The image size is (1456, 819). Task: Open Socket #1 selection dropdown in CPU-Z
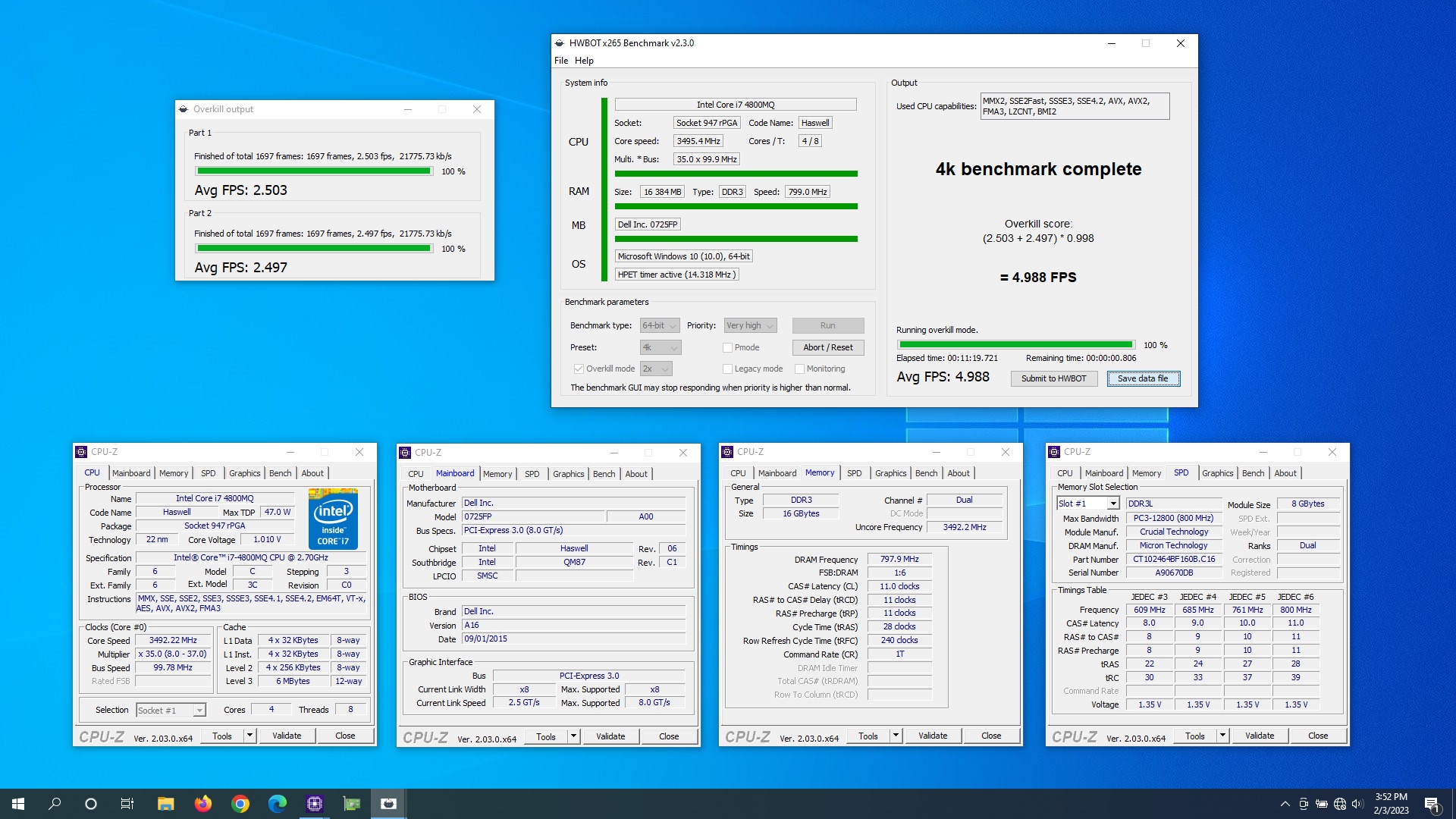pyautogui.click(x=171, y=711)
